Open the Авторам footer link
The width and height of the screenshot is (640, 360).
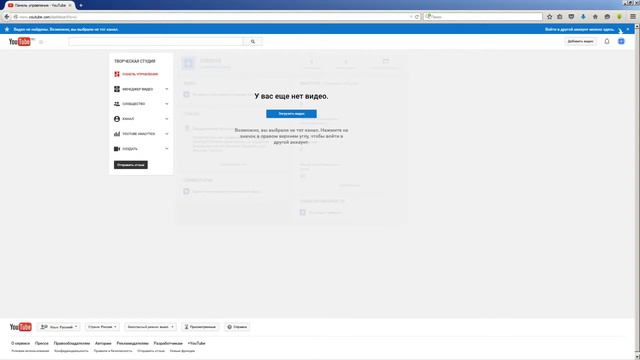coord(103,343)
